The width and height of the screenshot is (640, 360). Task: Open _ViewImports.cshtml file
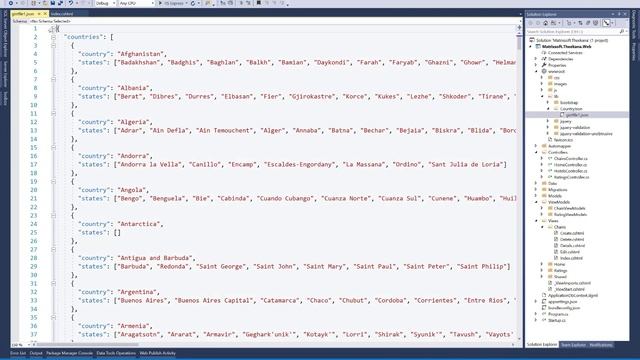pos(572,283)
